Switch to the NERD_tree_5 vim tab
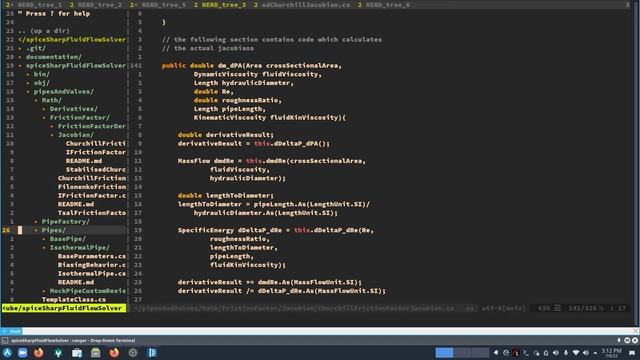The width and height of the screenshot is (640, 360). 164,5
